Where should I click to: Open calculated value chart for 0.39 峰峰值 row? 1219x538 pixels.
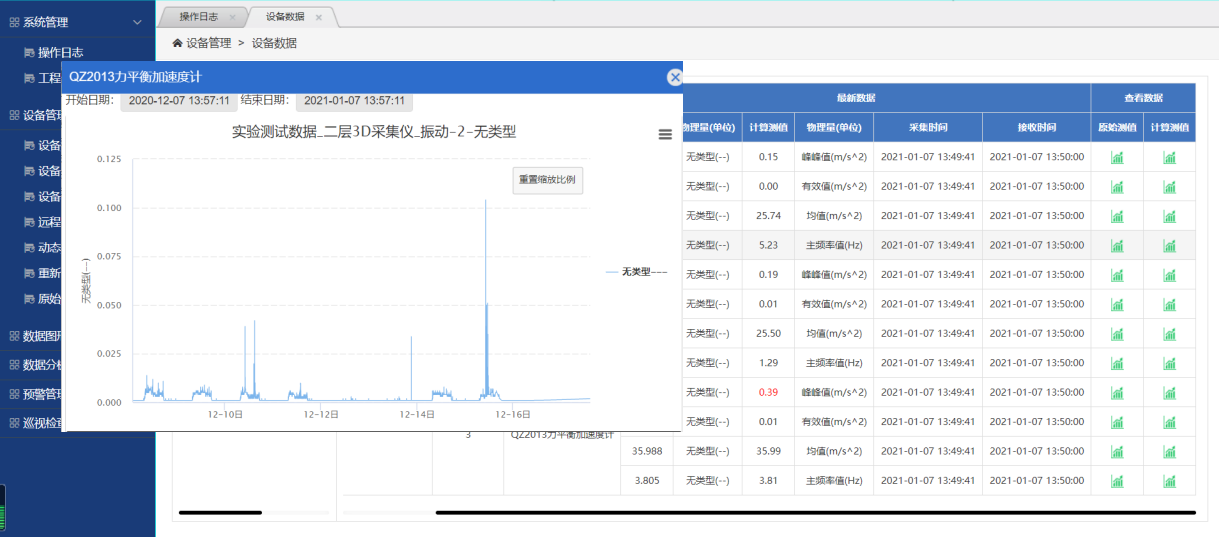tap(1169, 393)
